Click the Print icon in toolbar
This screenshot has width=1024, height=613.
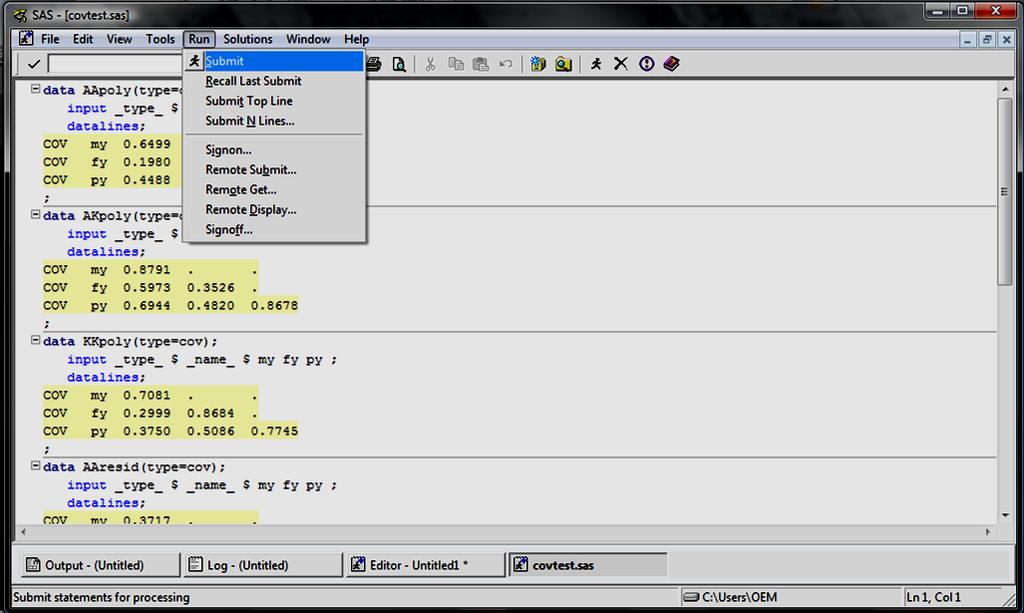pyautogui.click(x=374, y=64)
